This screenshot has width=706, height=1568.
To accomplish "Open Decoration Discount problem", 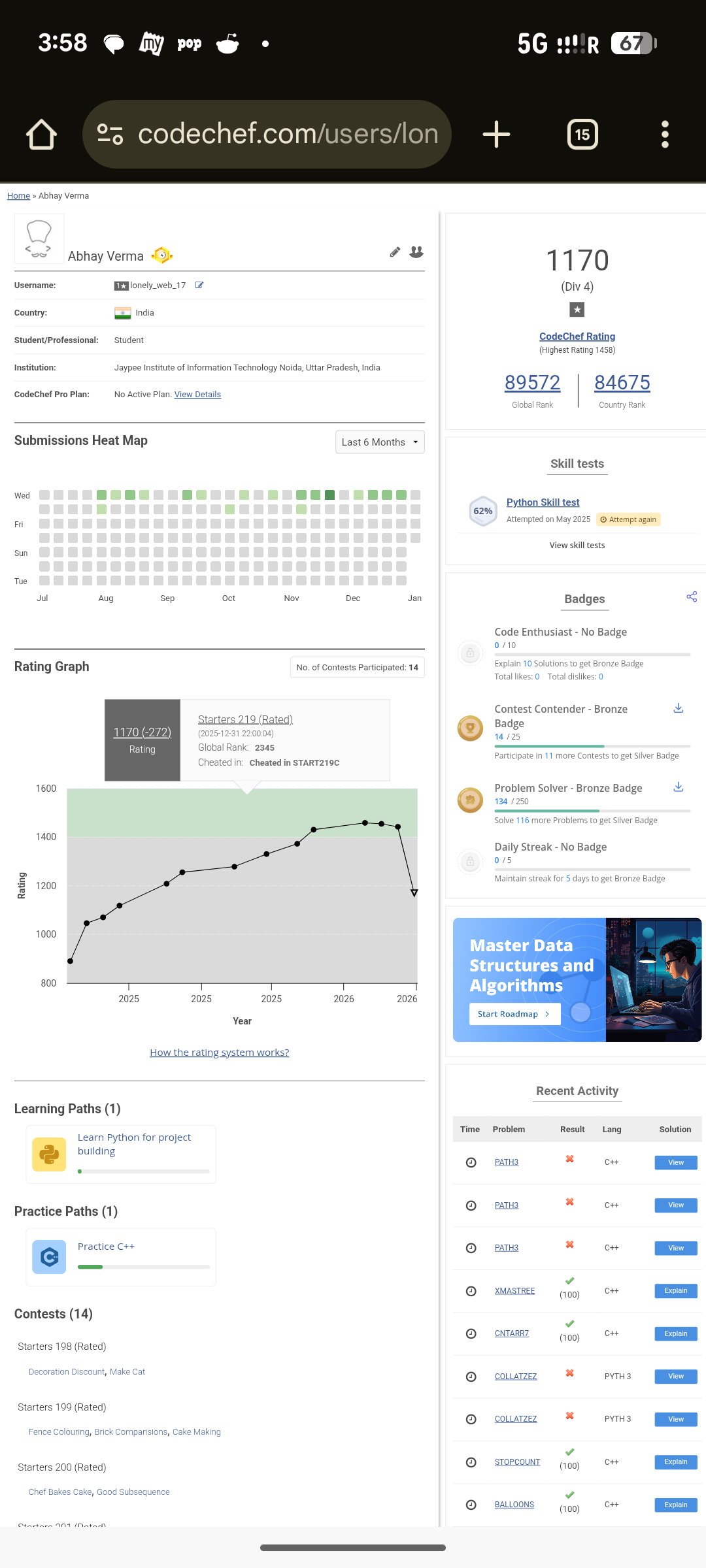I will [x=67, y=1372].
